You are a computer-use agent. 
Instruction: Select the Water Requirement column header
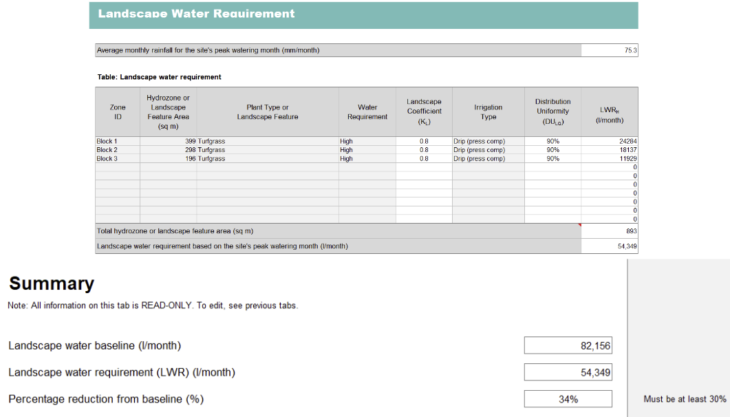[366, 111]
